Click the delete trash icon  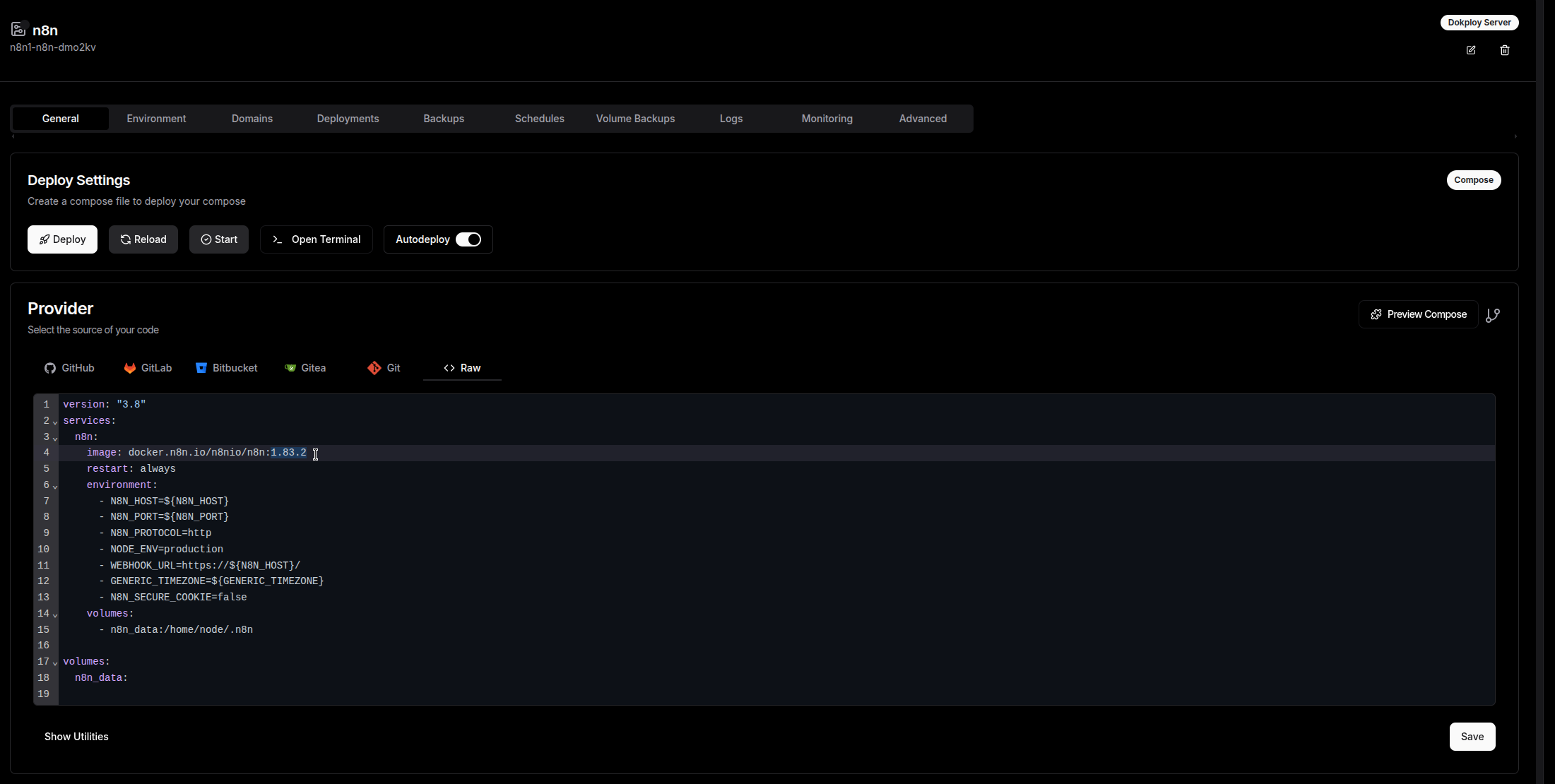(x=1505, y=50)
